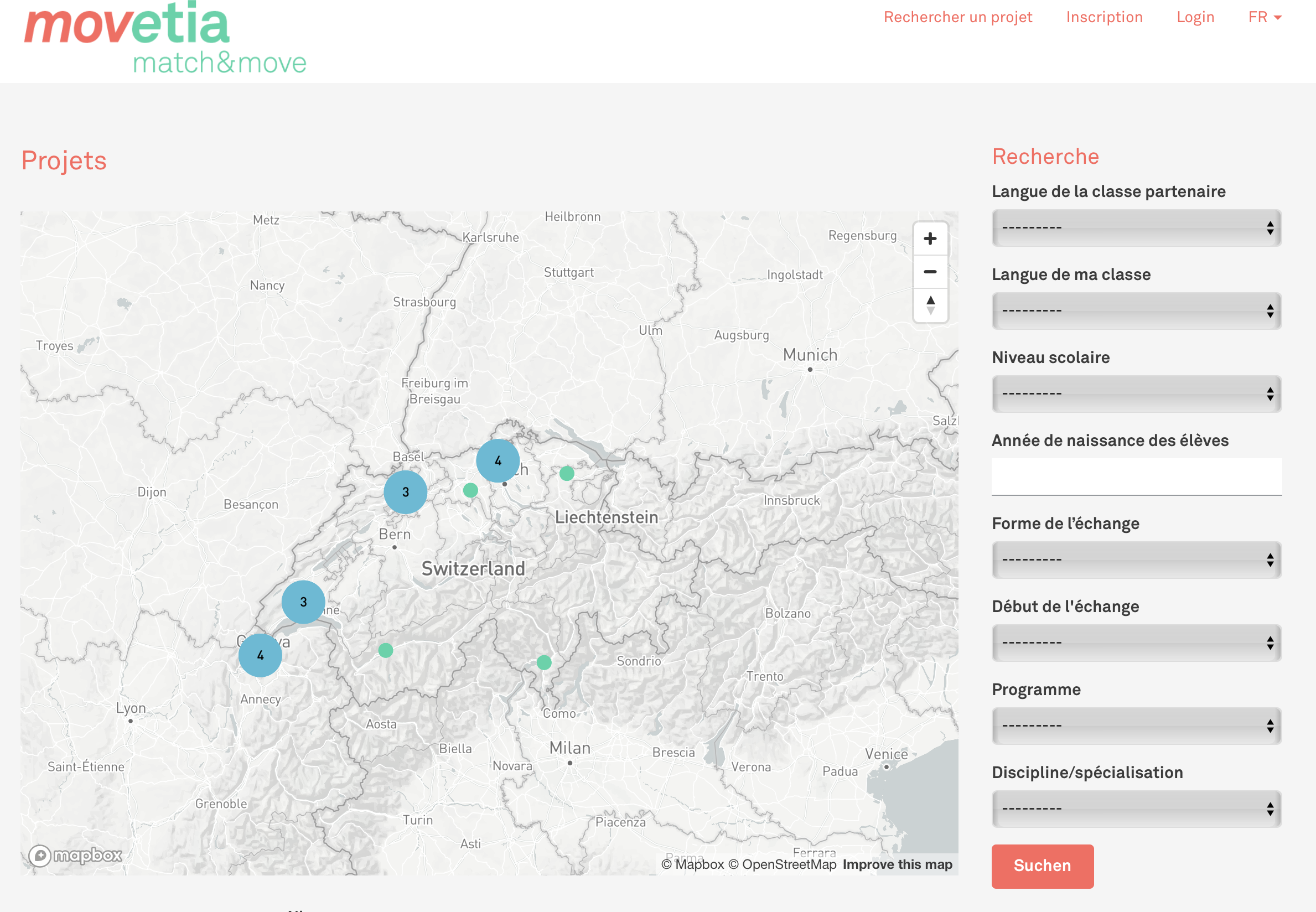Open the Inscription page
The width and height of the screenshot is (1316, 912).
(1104, 17)
